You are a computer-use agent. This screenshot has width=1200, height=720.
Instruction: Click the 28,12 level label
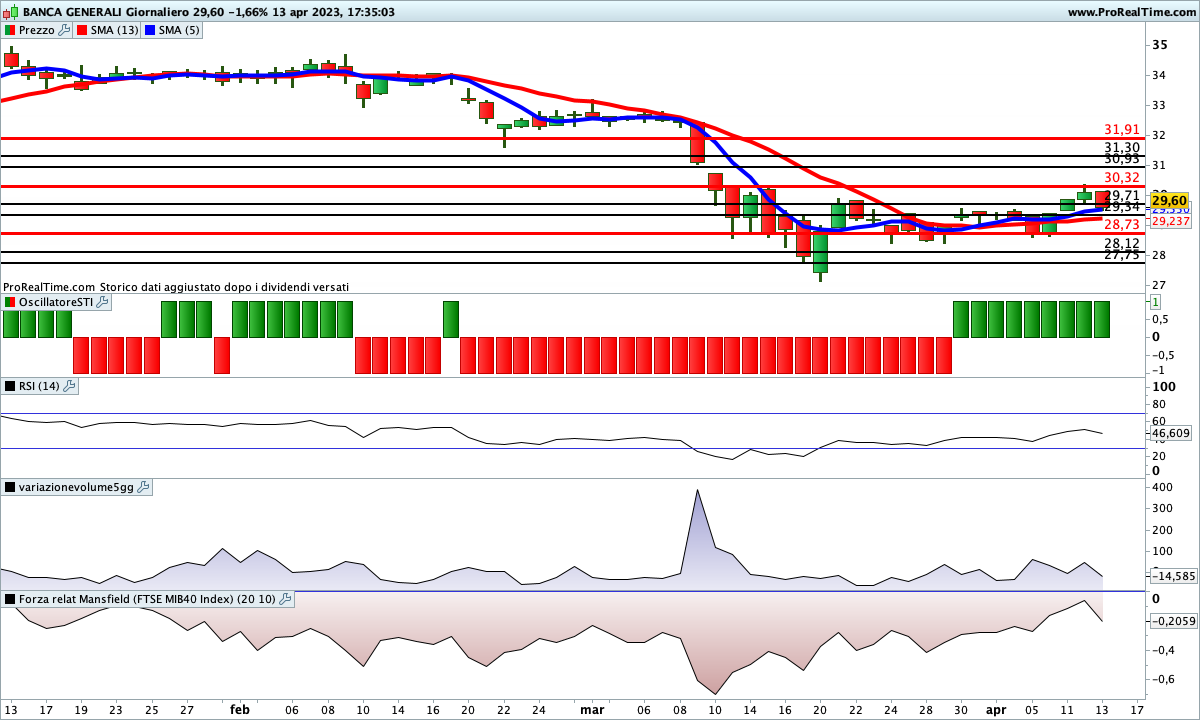[1122, 243]
